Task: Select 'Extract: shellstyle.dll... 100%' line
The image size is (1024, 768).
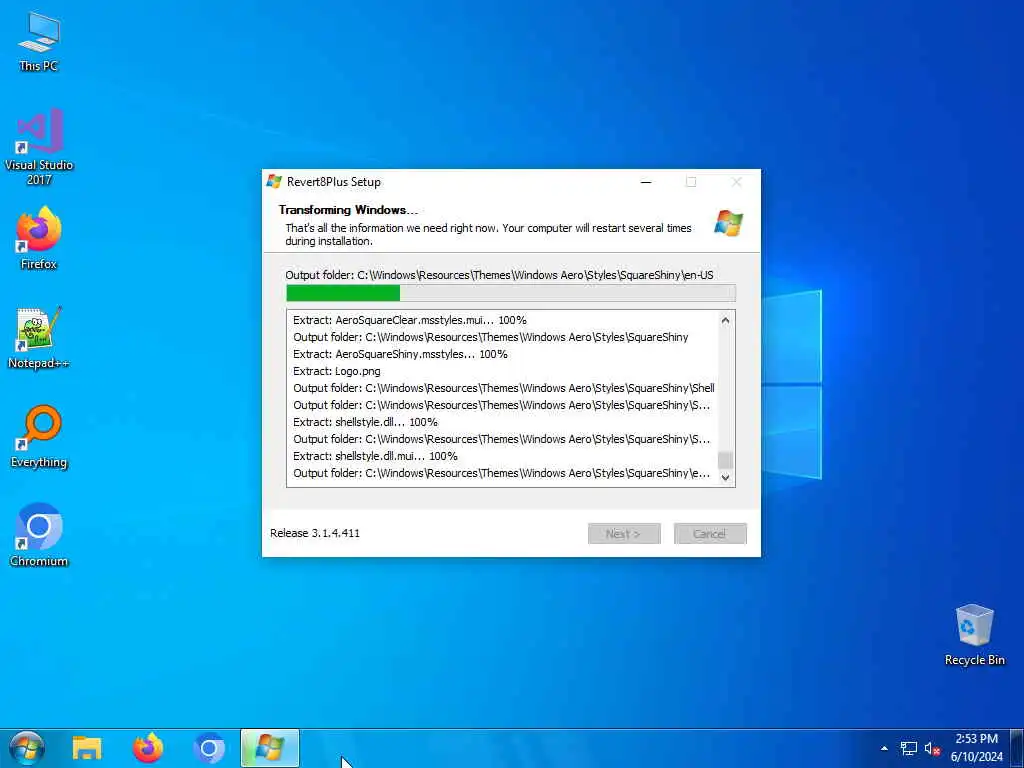Action: click(365, 422)
